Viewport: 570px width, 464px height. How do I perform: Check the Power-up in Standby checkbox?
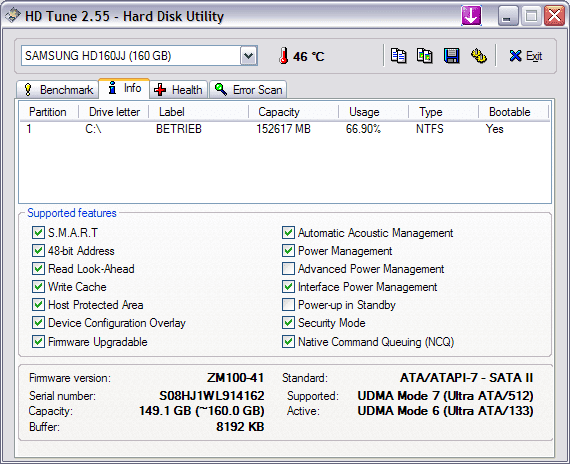click(x=288, y=305)
